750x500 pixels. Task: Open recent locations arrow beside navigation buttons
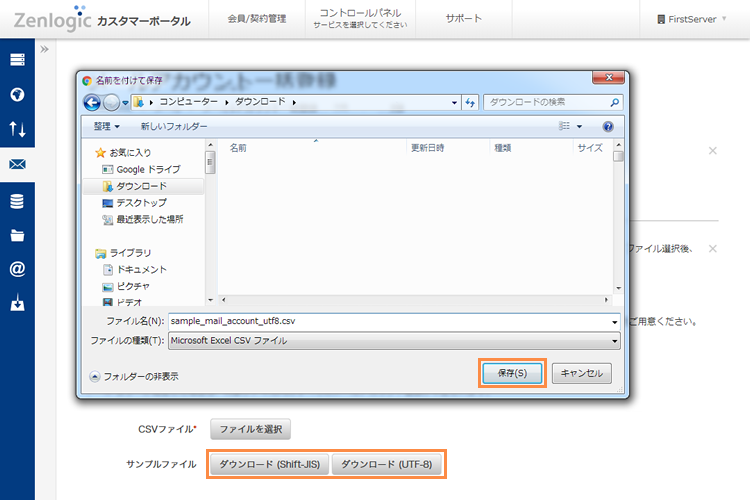tap(125, 102)
